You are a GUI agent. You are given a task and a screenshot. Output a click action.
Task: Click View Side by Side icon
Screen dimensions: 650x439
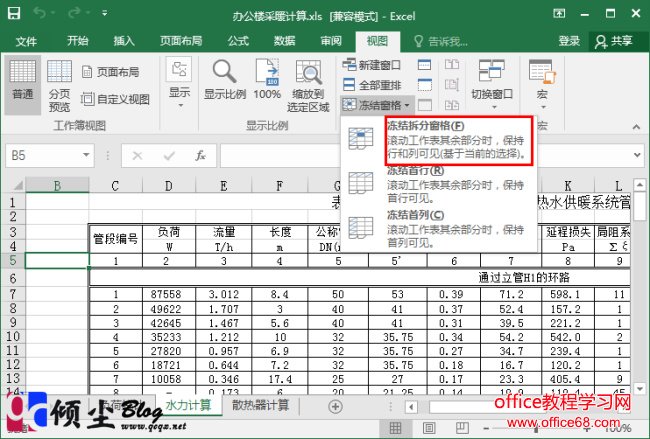click(x=452, y=65)
